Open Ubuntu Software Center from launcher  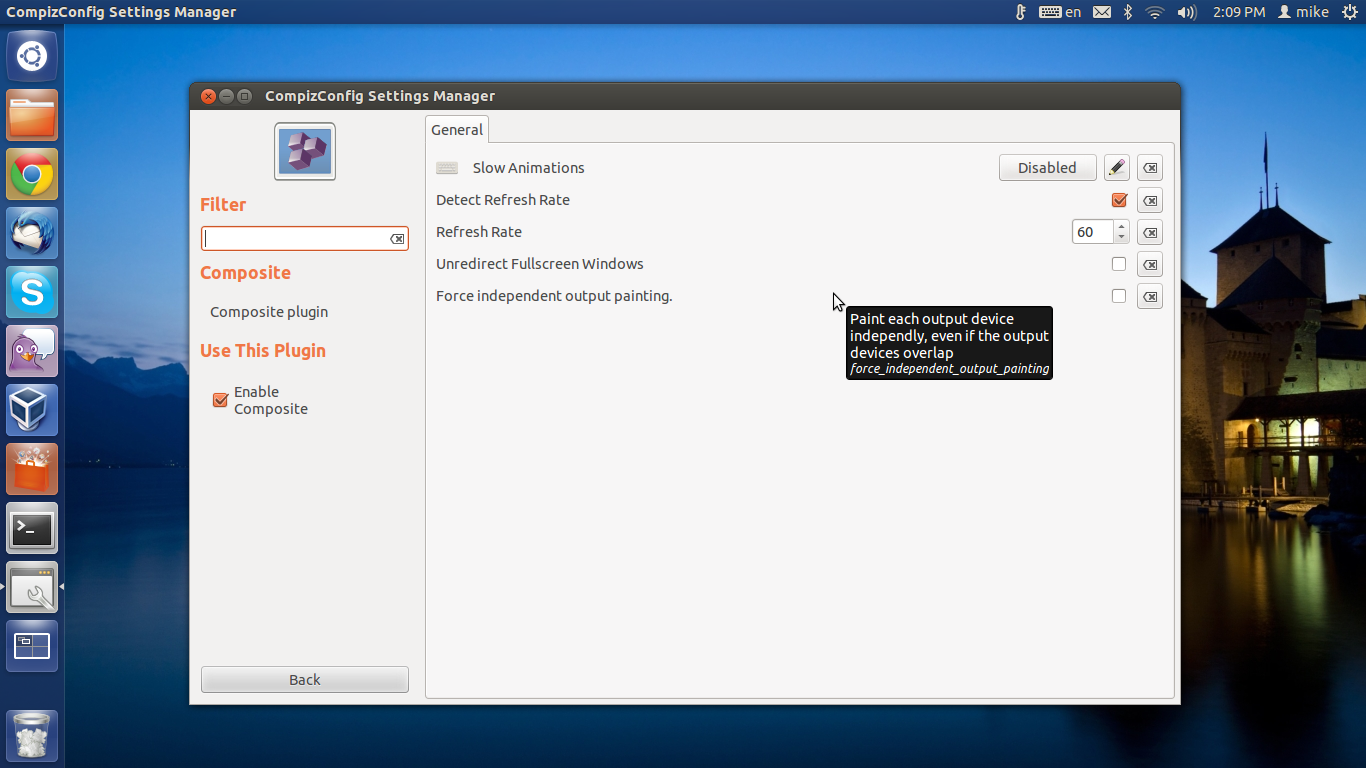click(32, 469)
